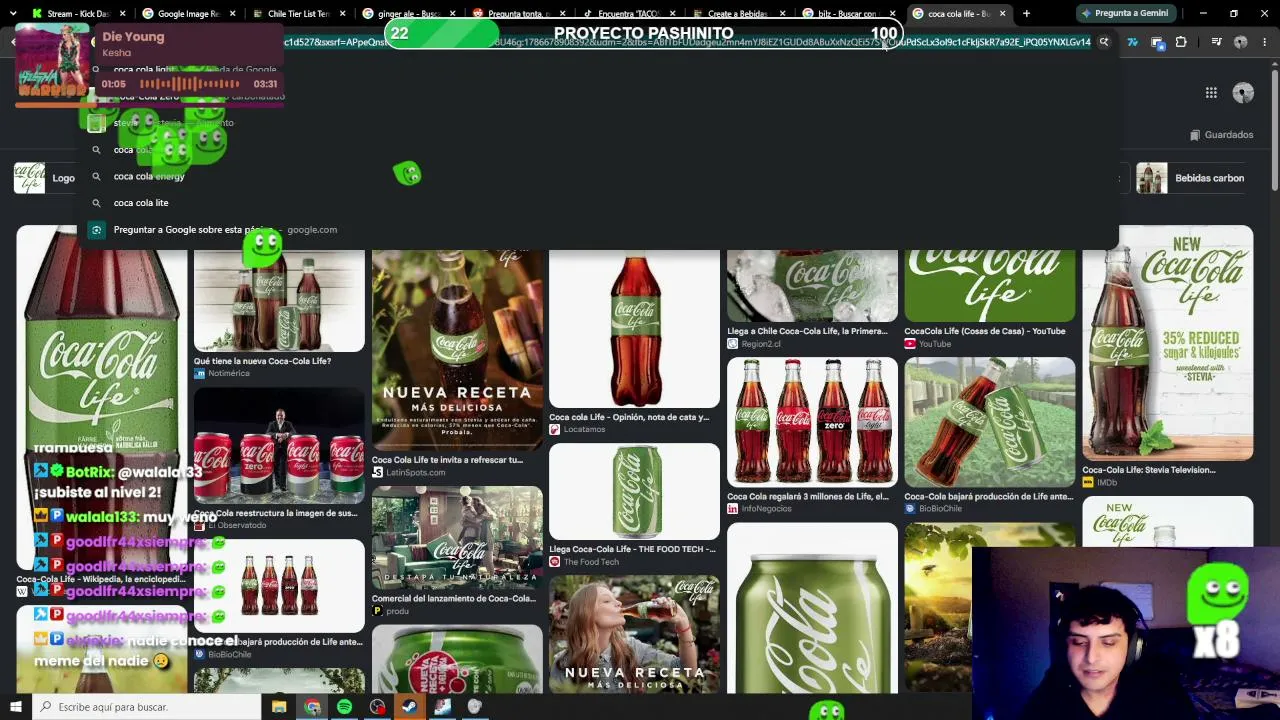Screen dimensions: 1280x720
Task: Close the 'coca cola life' tab
Action: click(x=1002, y=14)
